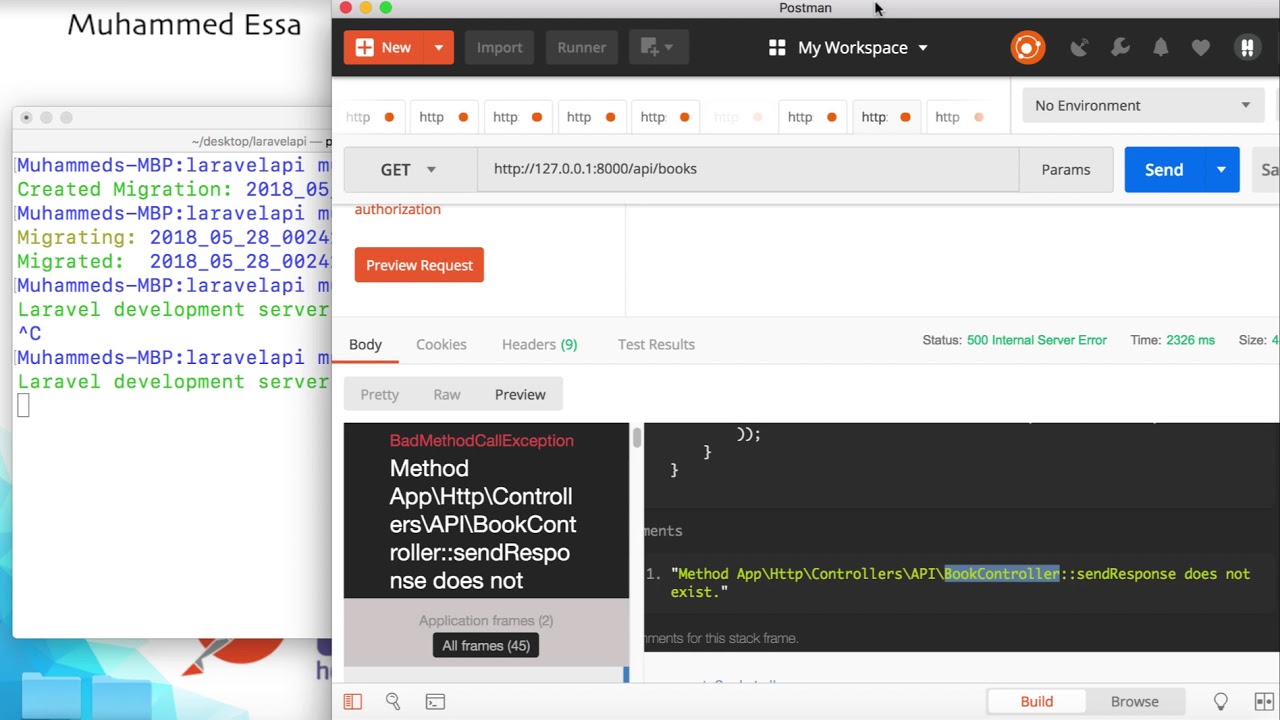Click the highlighted BookController text
This screenshot has height=720, width=1280.
tap(1001, 574)
